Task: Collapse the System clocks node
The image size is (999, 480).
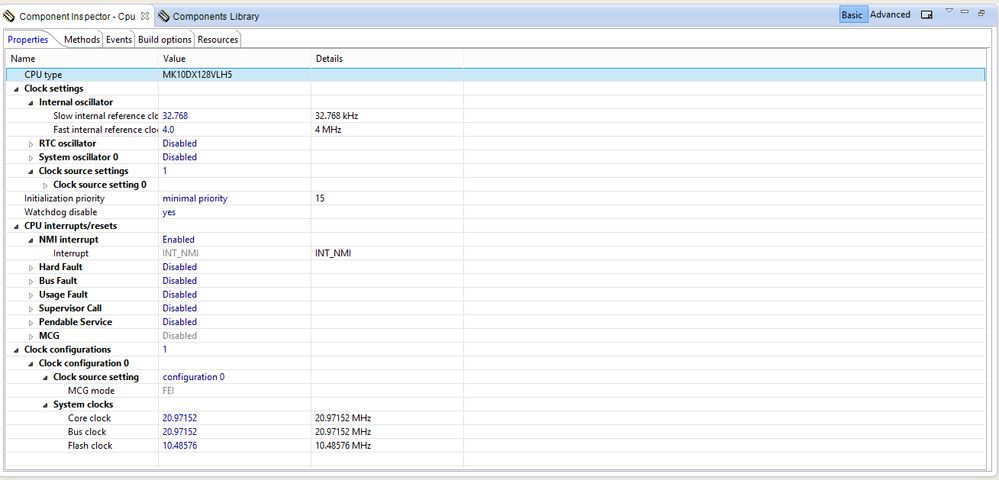Action: pyautogui.click(x=45, y=405)
